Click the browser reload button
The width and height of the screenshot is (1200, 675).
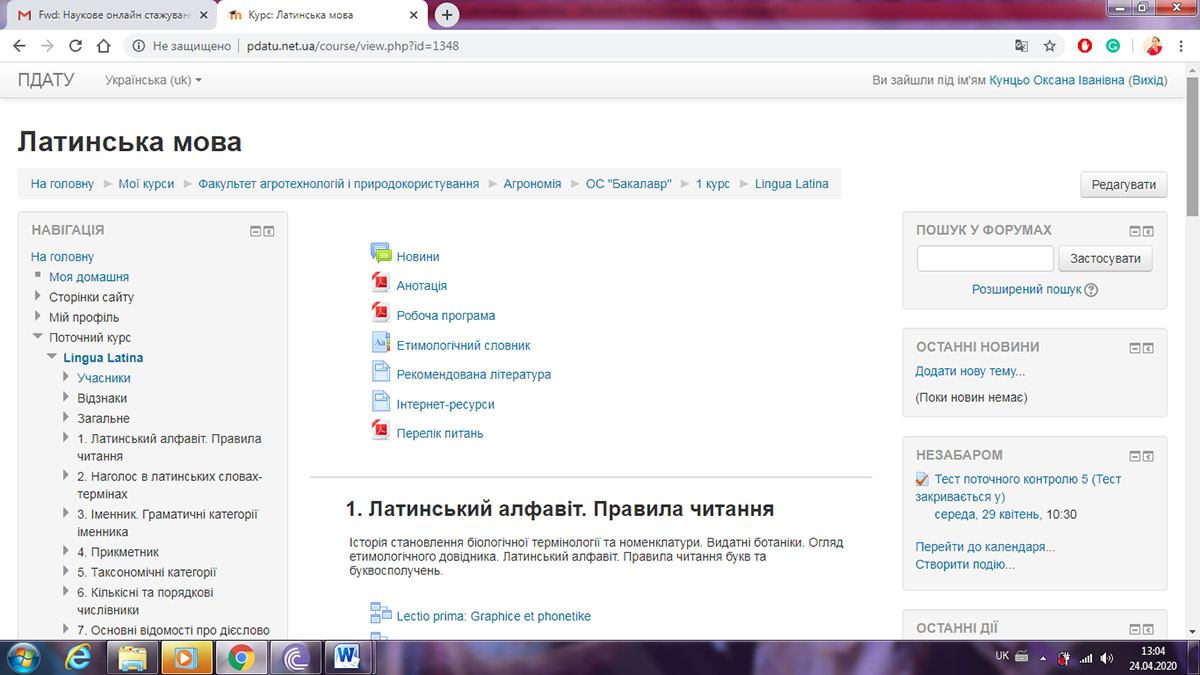pyautogui.click(x=75, y=46)
